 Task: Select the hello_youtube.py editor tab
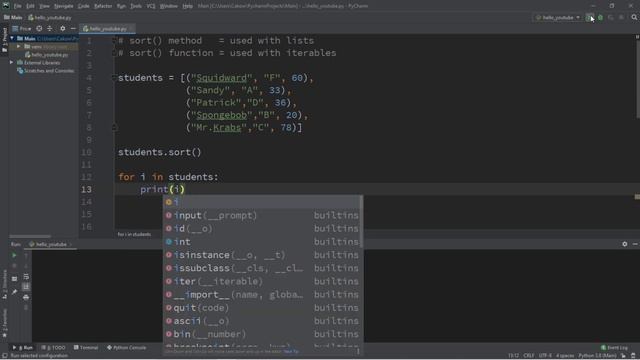click(108, 29)
